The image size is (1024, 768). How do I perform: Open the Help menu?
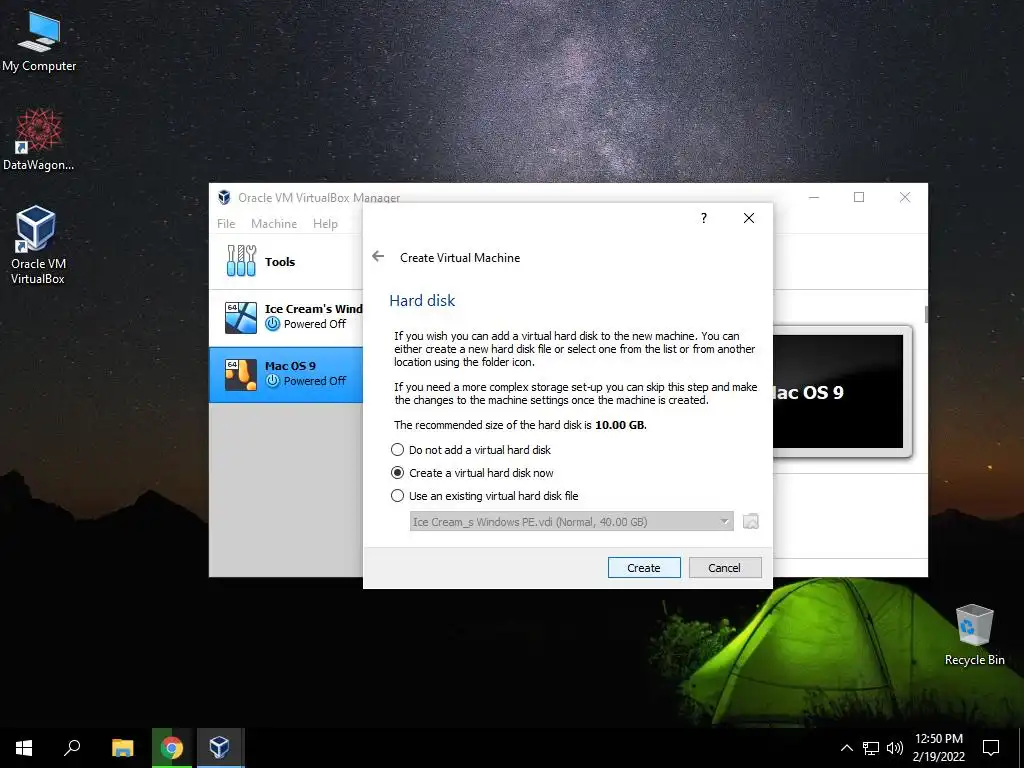click(325, 223)
